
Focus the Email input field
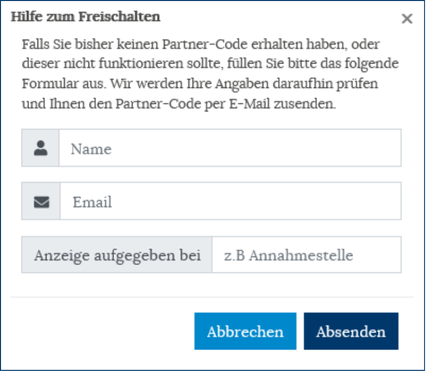click(x=231, y=201)
